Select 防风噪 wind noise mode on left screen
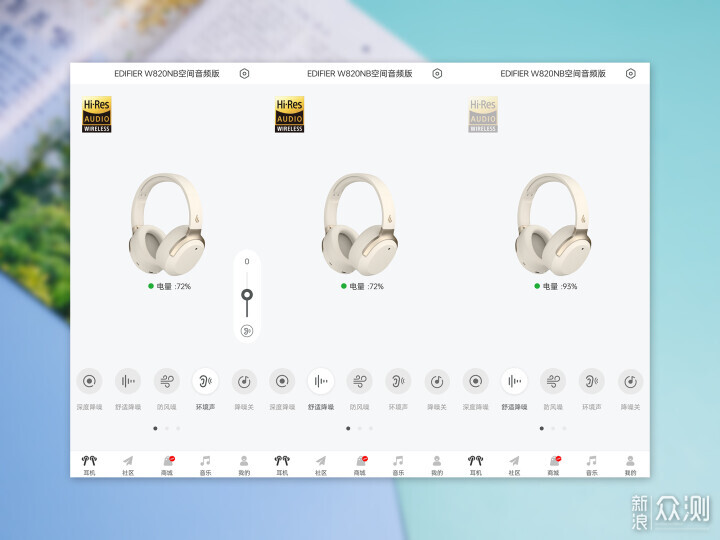Viewport: 720px width, 540px height. pyautogui.click(x=167, y=381)
